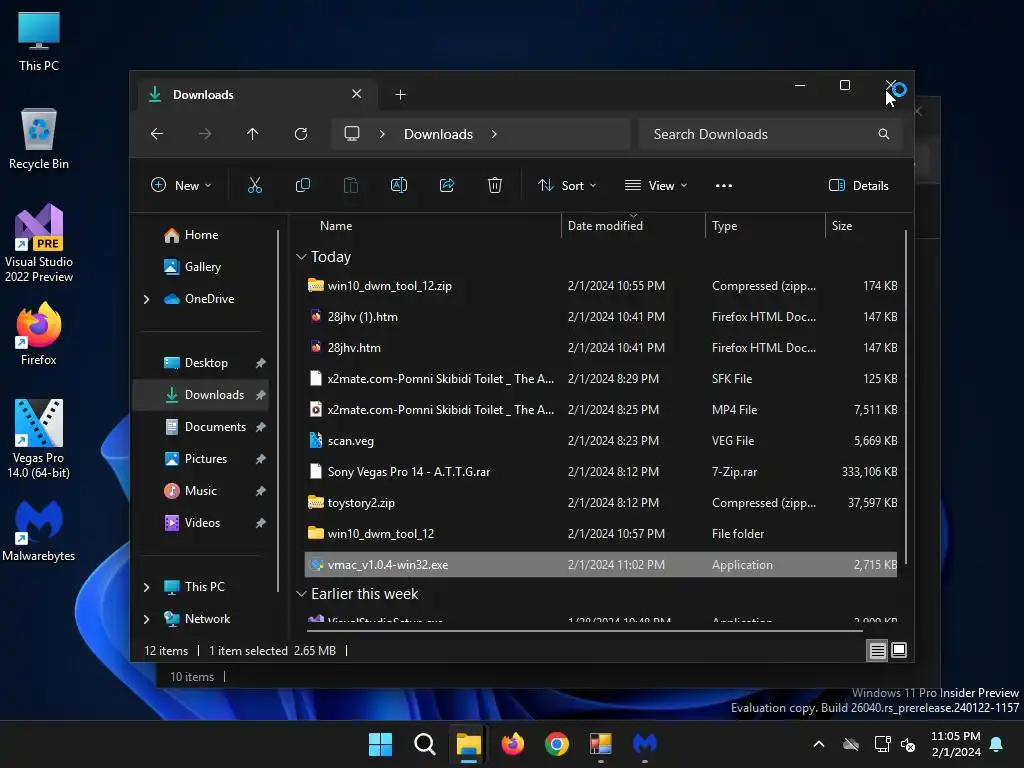Toggle the Details pane button

coord(858,185)
